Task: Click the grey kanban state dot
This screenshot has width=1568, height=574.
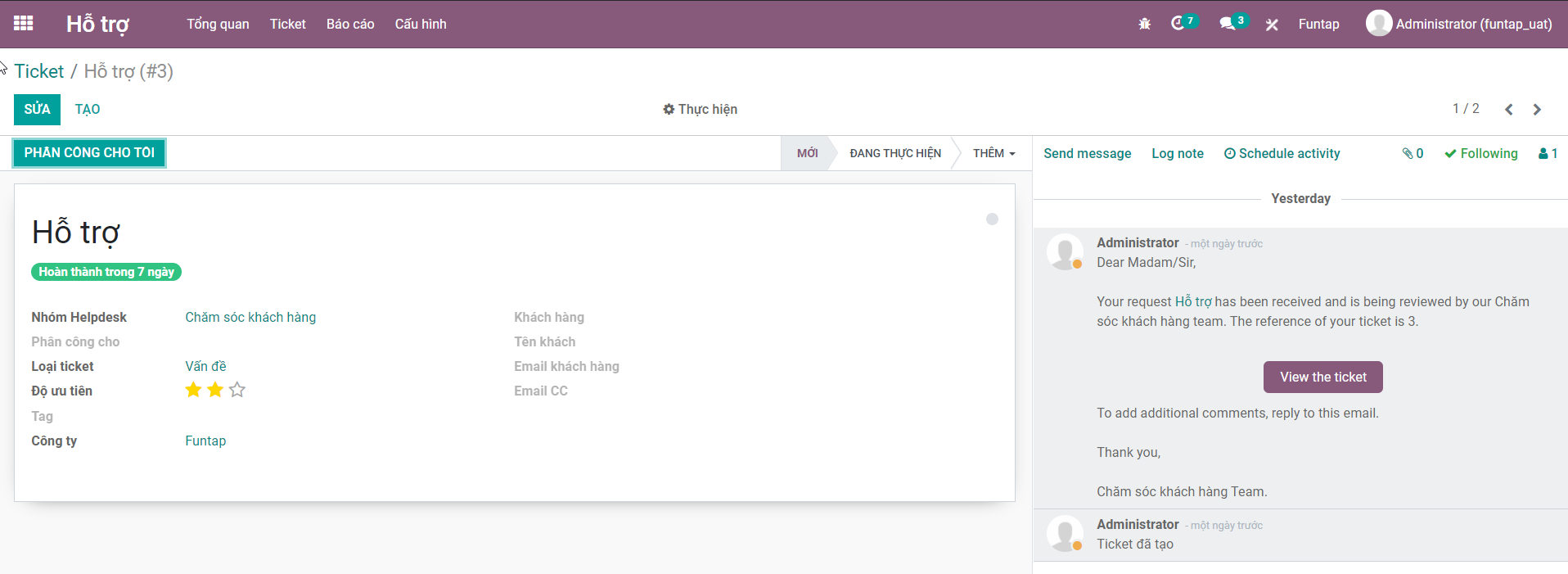Action: click(992, 219)
